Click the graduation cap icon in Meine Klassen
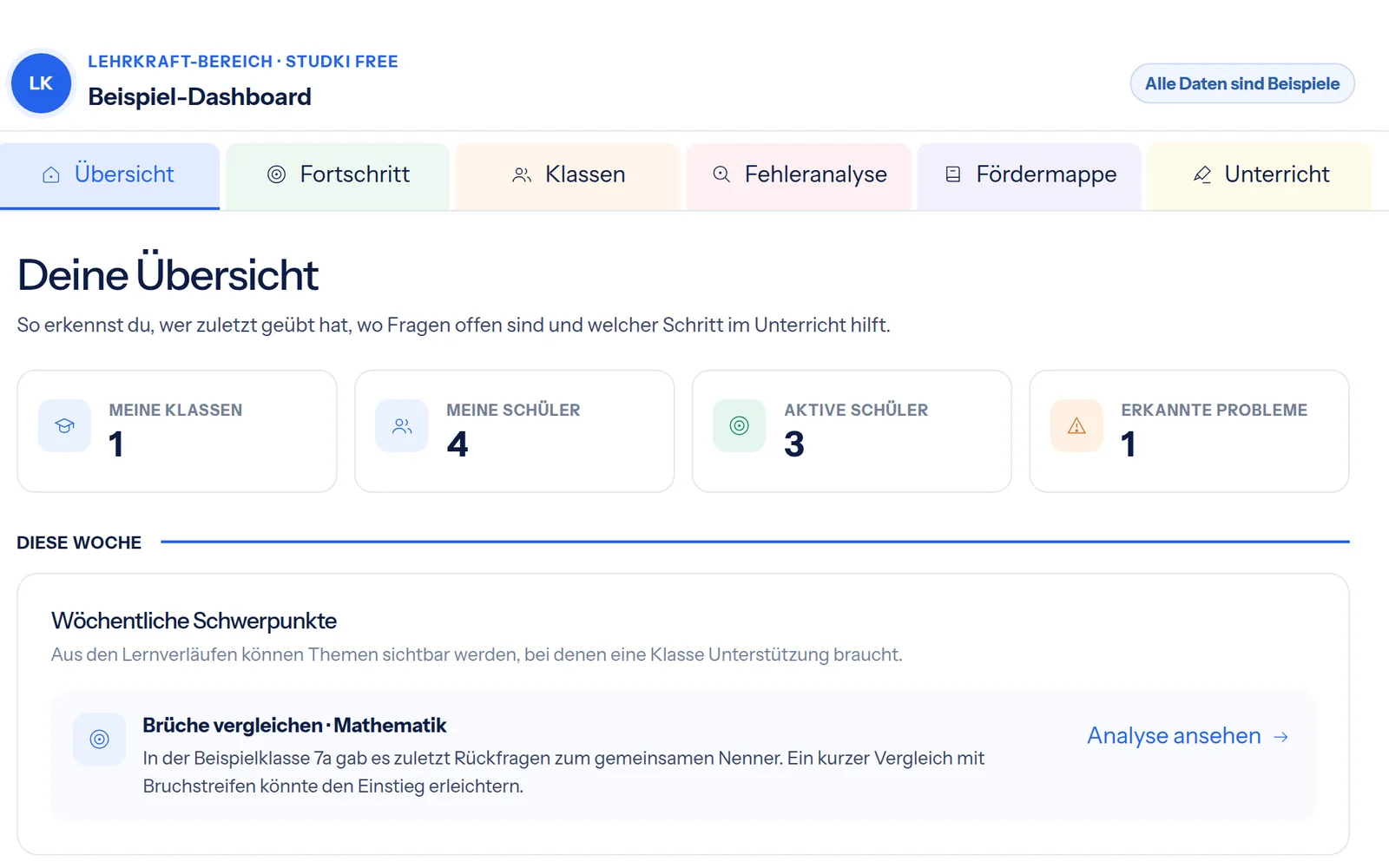 pos(64,425)
